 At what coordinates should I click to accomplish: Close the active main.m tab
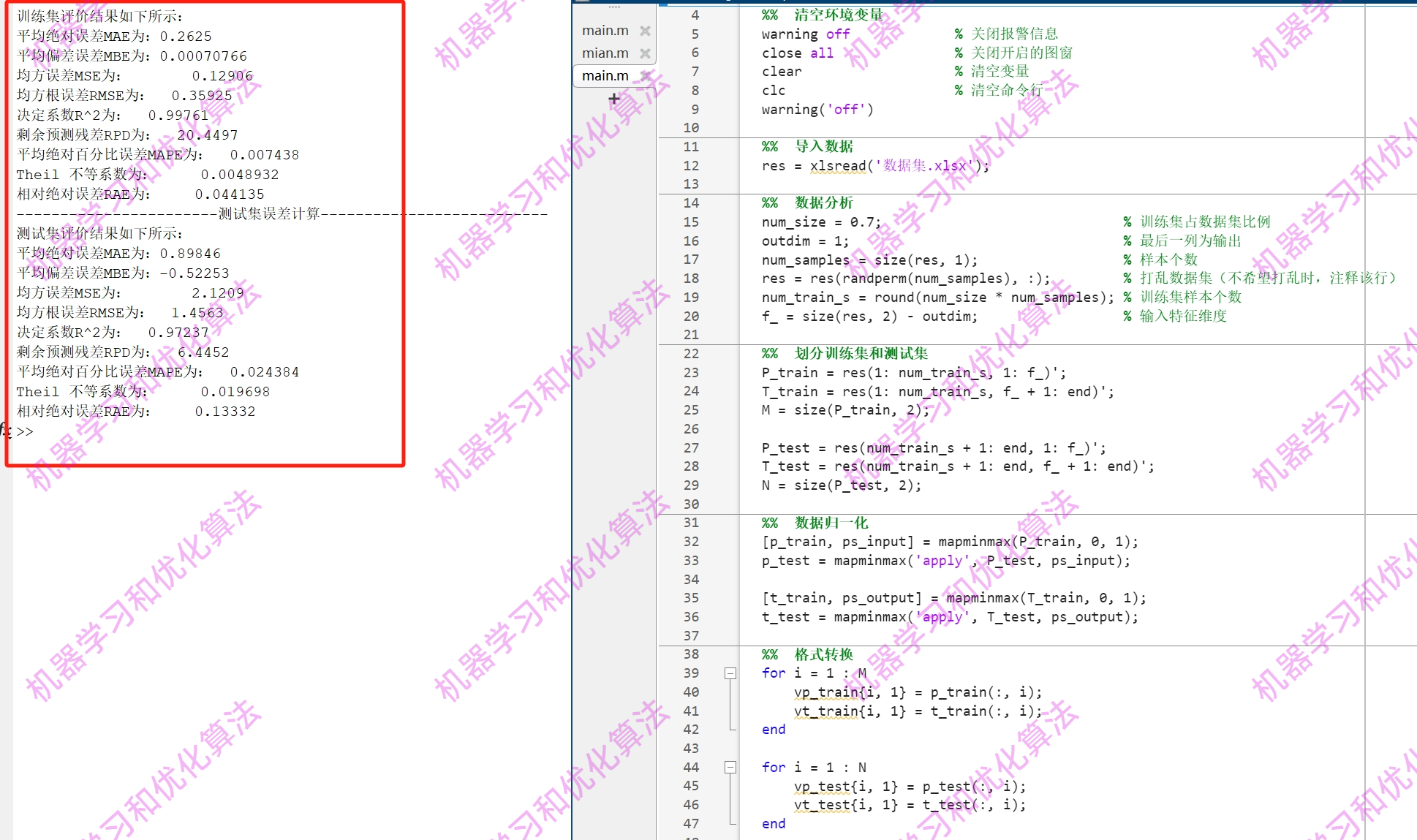(x=645, y=76)
